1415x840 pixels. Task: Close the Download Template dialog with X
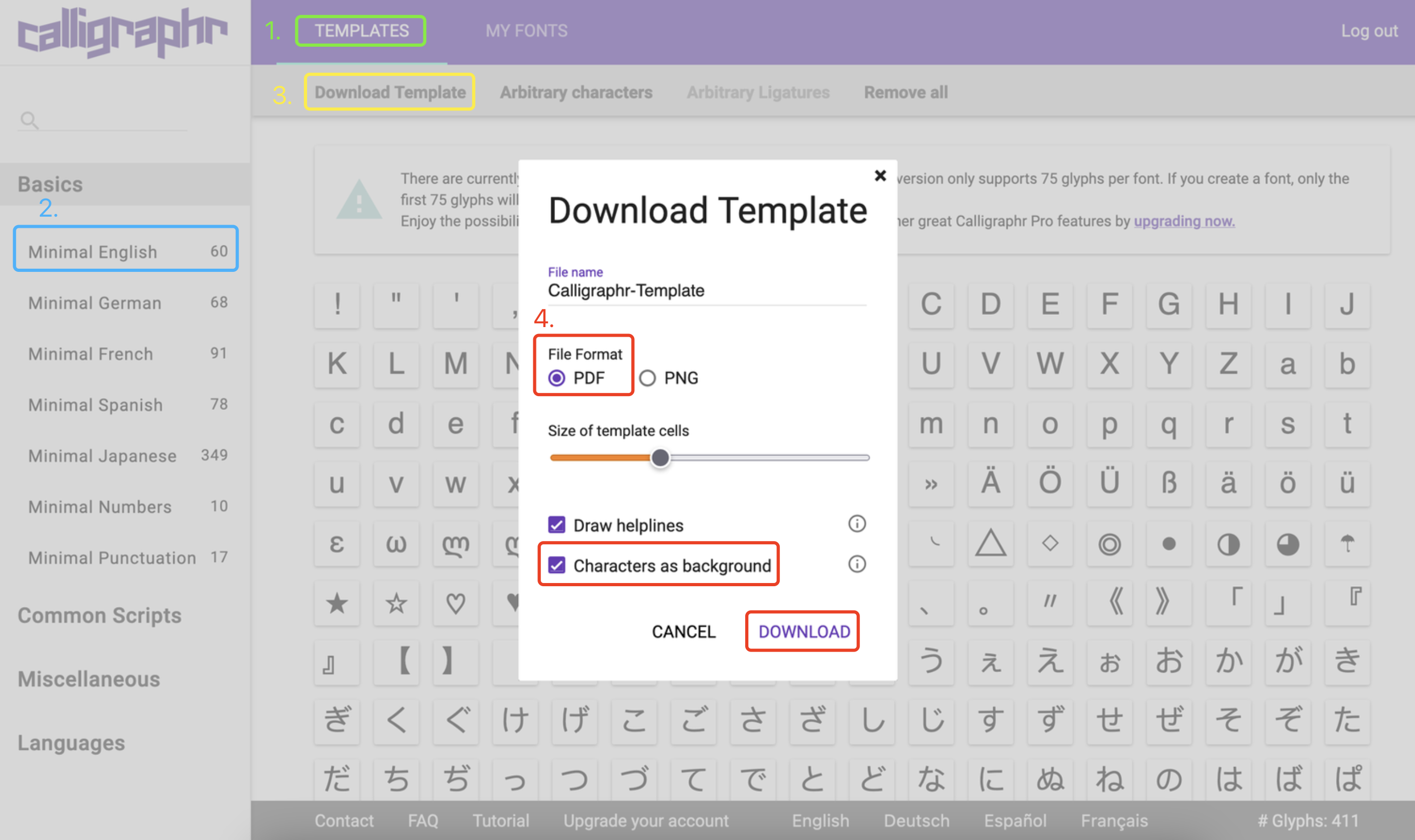point(880,175)
